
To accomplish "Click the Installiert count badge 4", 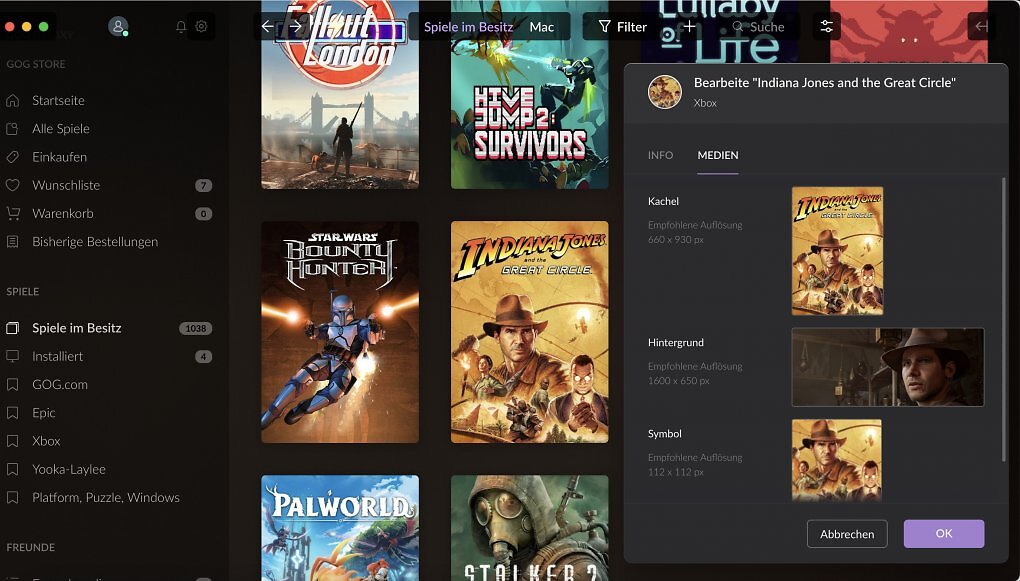I will [x=204, y=357].
